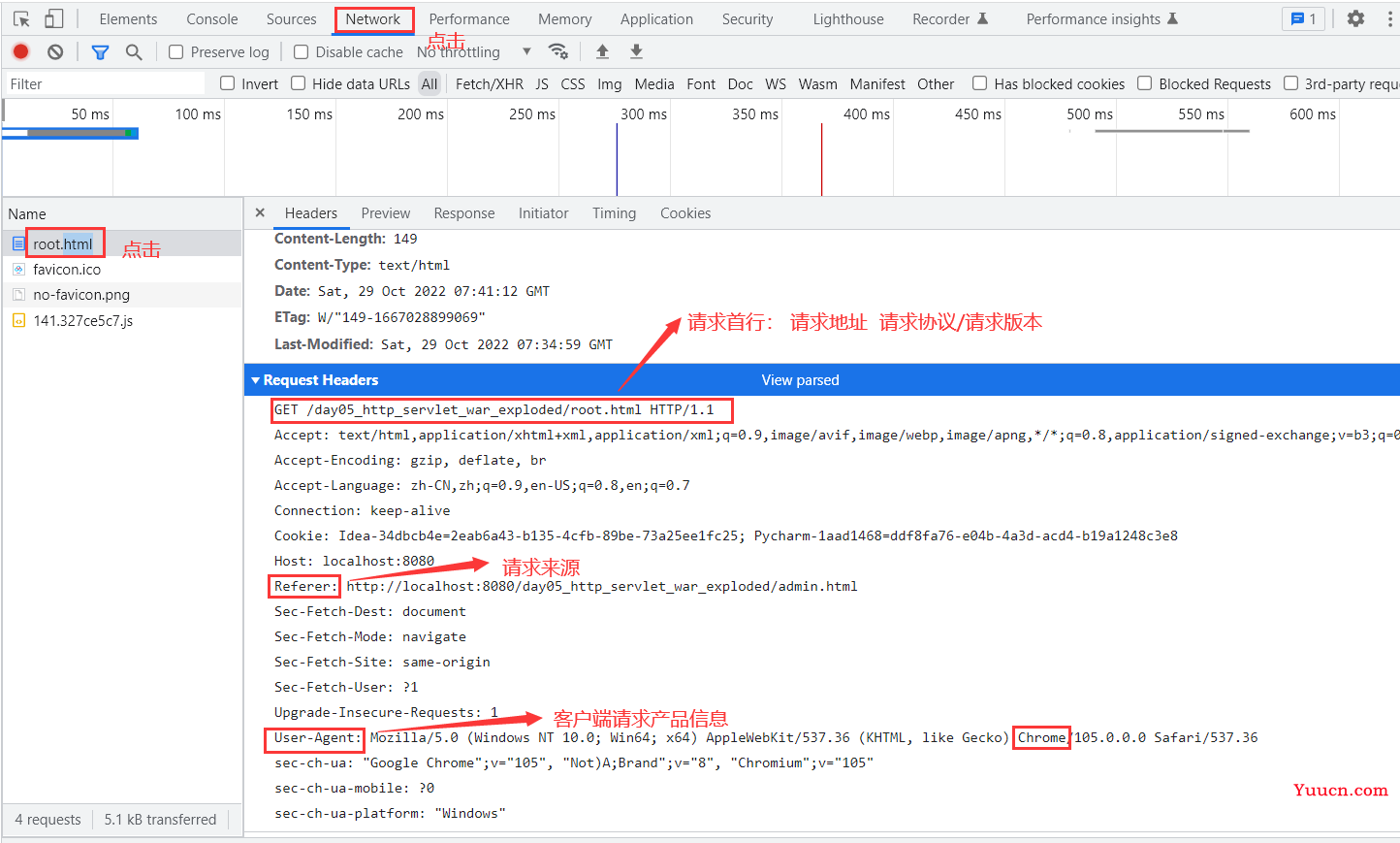Filter requests by Media
Image resolution: width=1400 pixels, height=843 pixels.
(x=654, y=83)
